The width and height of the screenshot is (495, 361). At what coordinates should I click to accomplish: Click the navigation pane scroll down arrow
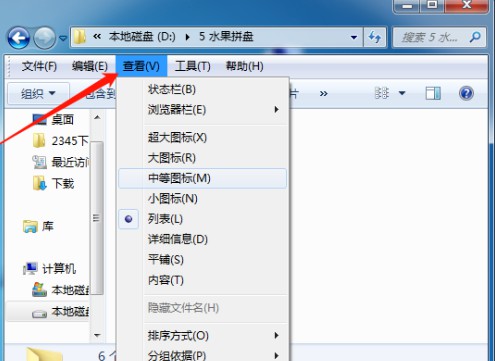[x=97, y=335]
